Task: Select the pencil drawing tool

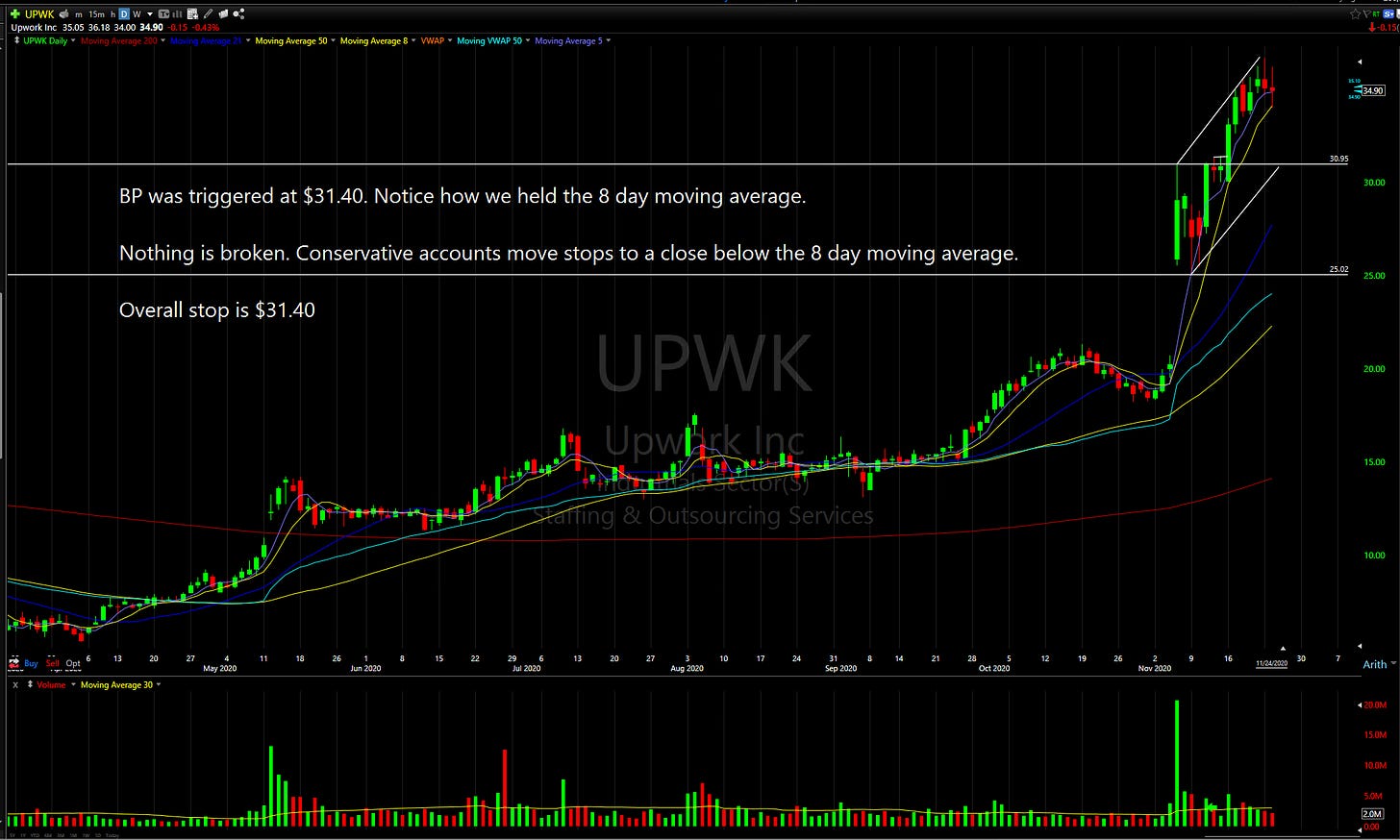Action: 208,13
